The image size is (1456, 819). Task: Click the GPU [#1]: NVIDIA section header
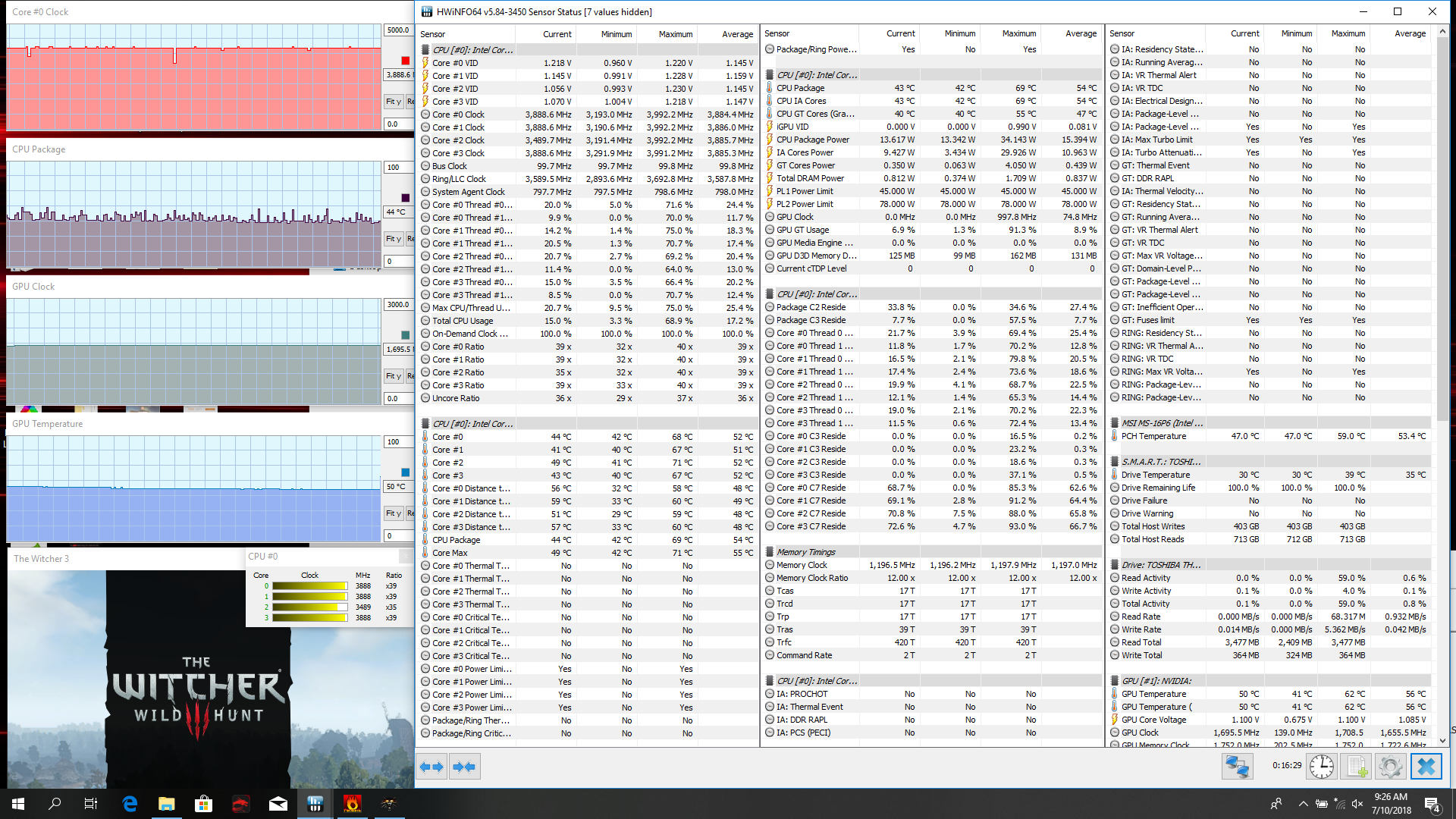(1269, 681)
